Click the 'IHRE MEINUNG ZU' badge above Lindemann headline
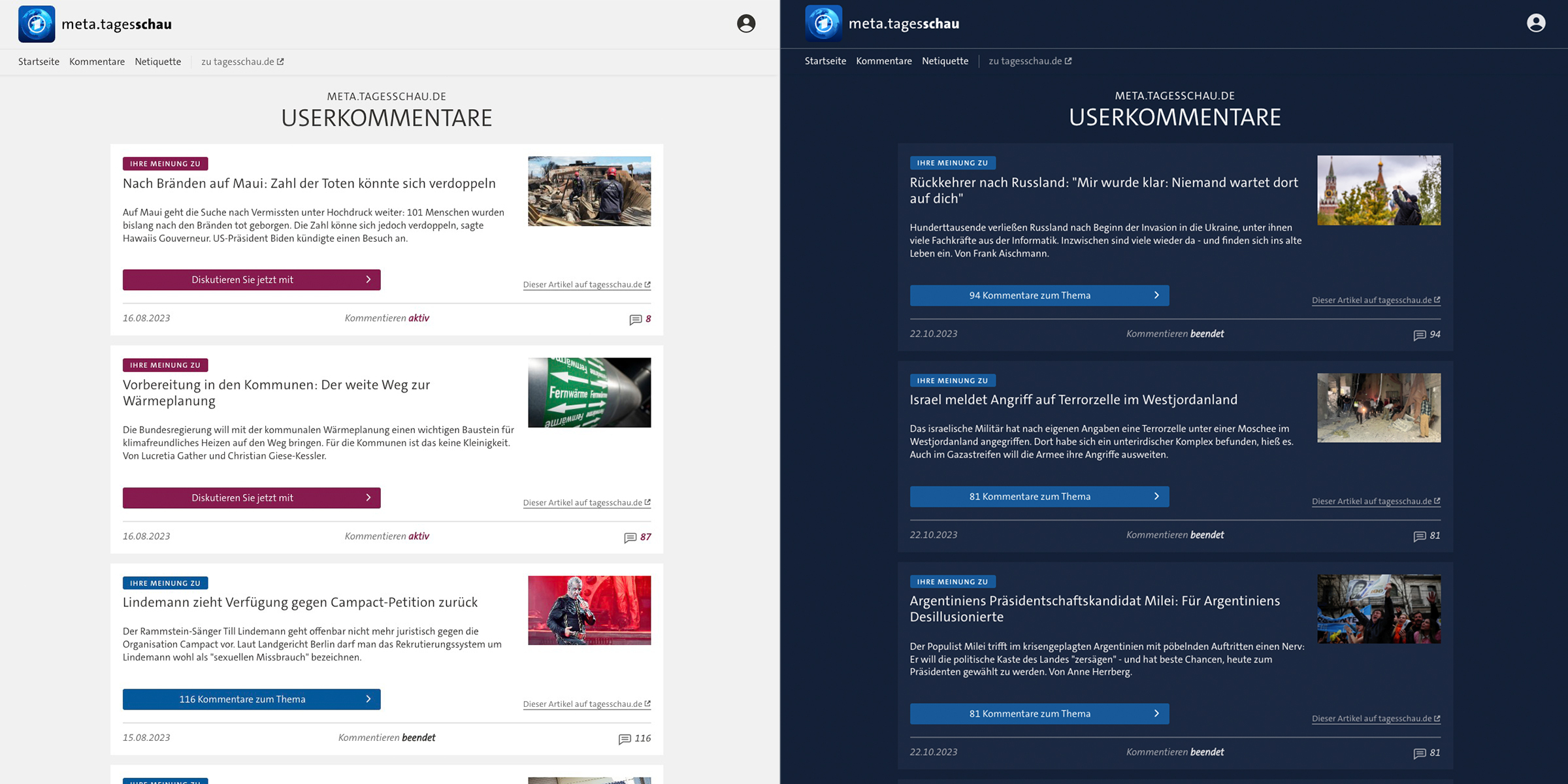Image resolution: width=1568 pixels, height=784 pixels. [165, 583]
